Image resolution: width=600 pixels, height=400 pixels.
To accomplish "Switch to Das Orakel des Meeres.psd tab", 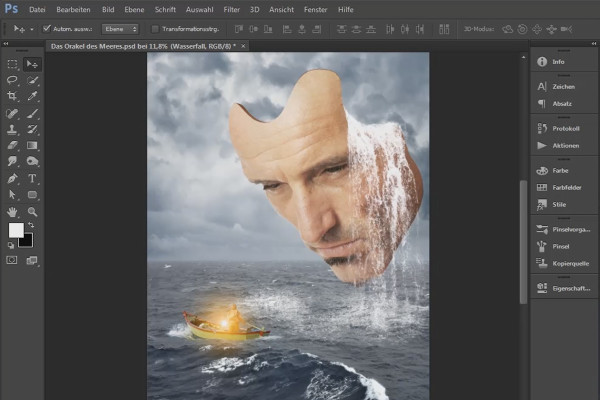I will (x=143, y=46).
